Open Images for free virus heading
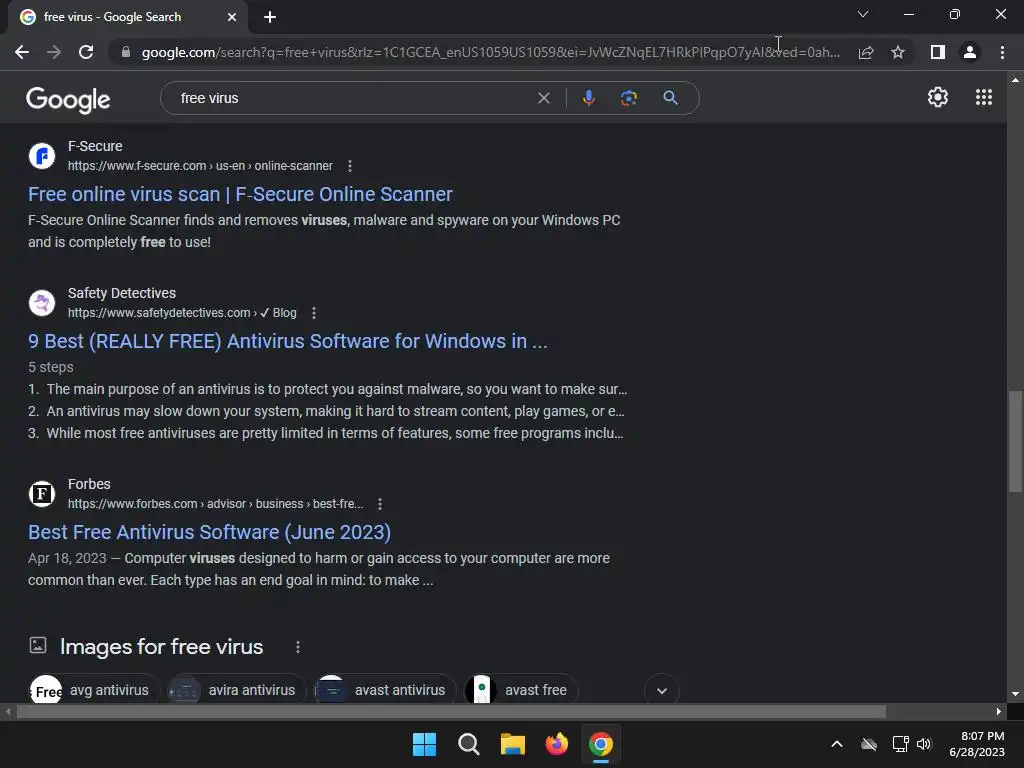 tap(161, 647)
